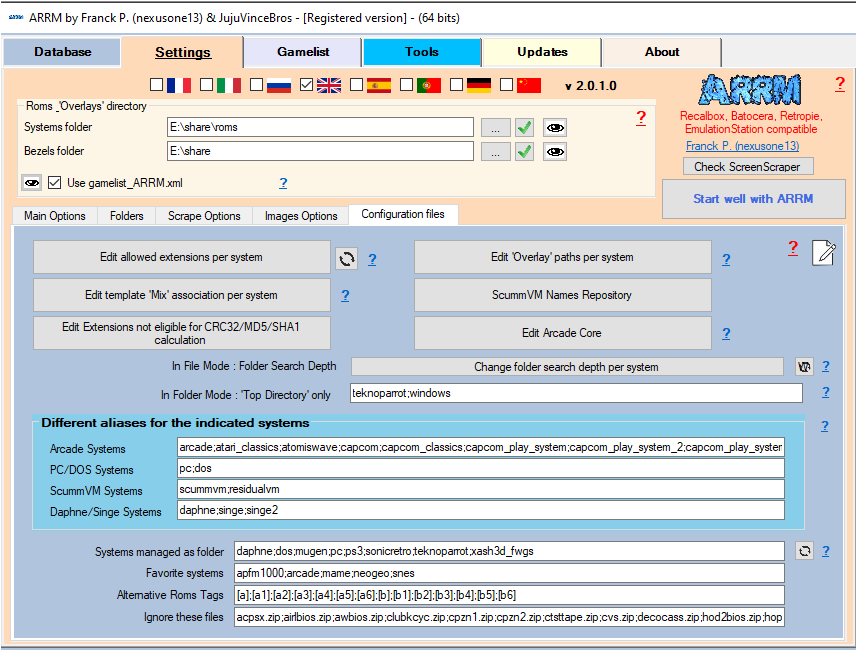
Task: Select the French flag language checkbox
Action: 157,86
